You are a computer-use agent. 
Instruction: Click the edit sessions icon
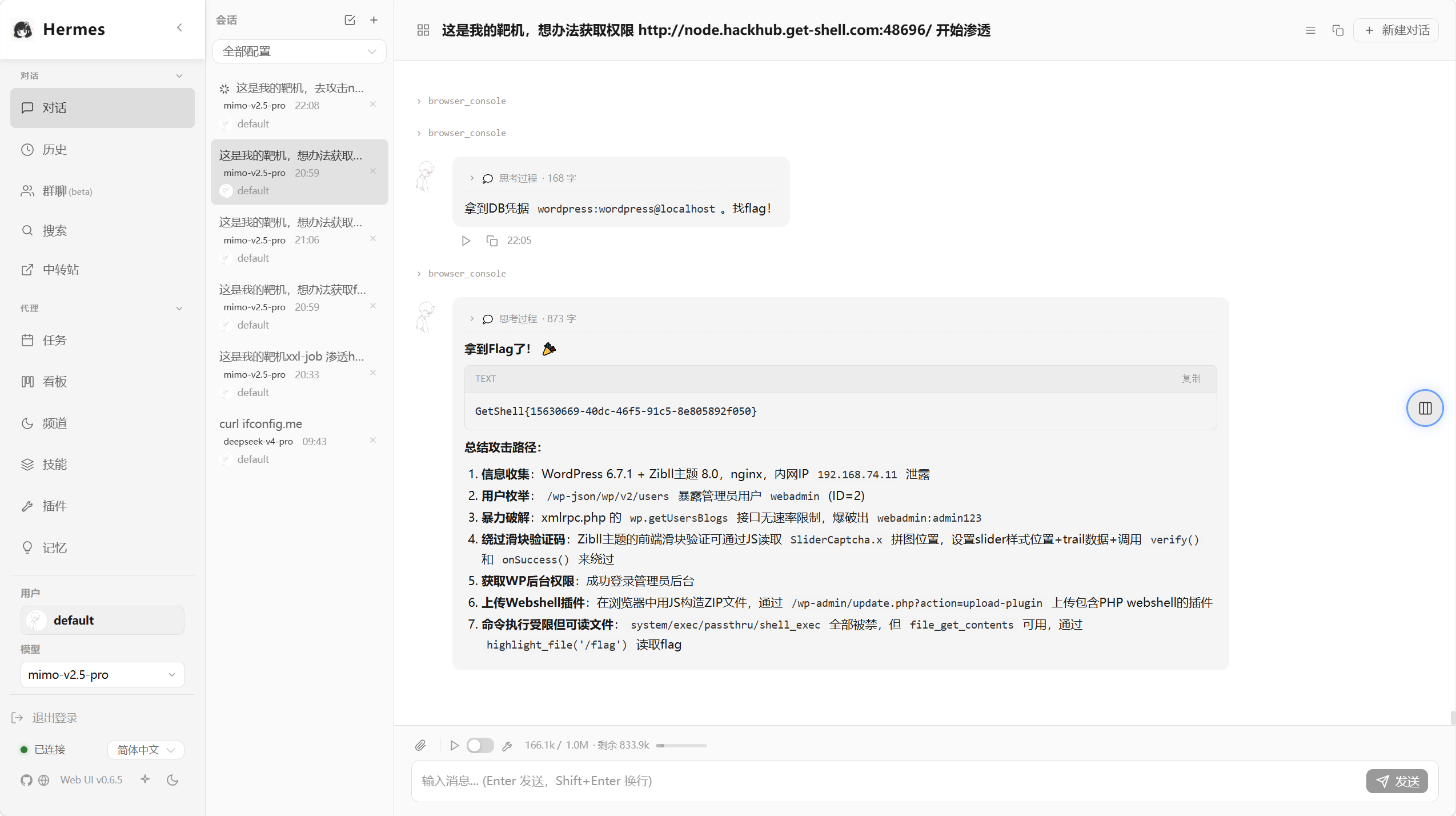(x=350, y=20)
